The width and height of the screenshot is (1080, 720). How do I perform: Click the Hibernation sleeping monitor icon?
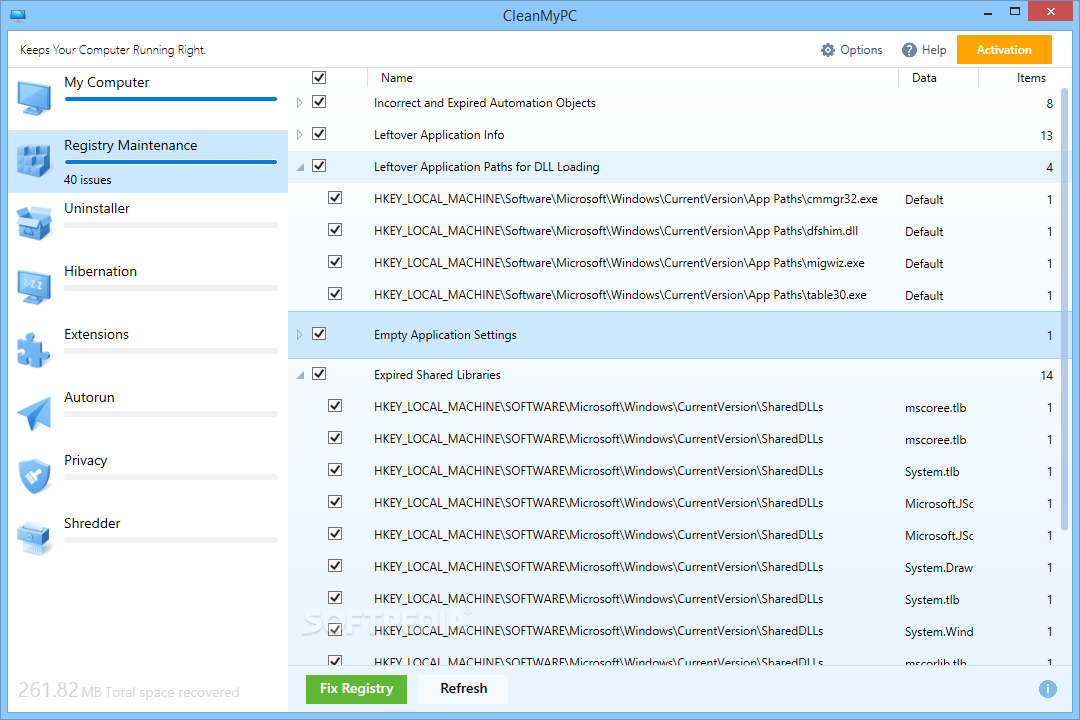(34, 287)
